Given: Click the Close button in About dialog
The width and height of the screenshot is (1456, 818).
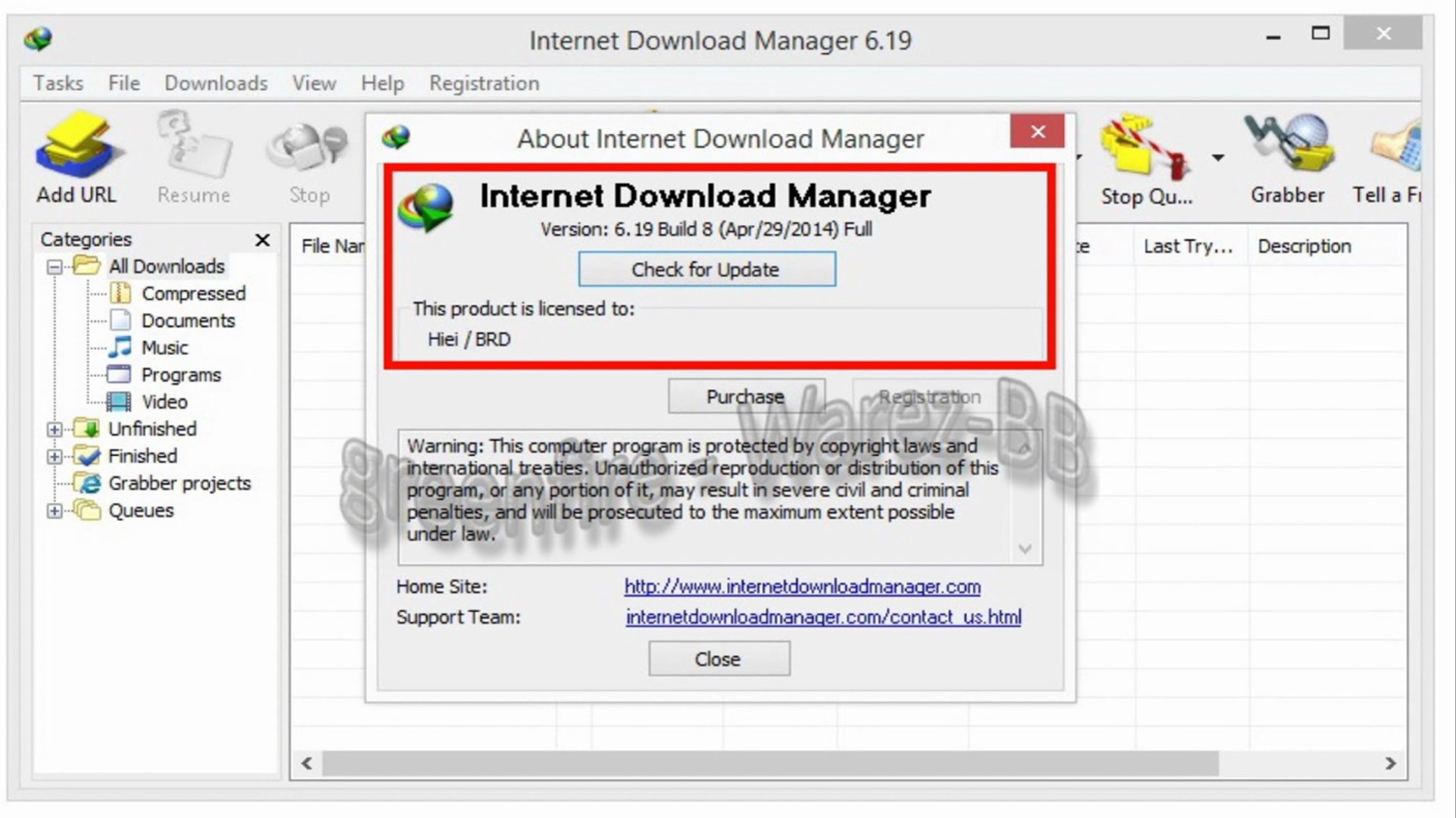Looking at the screenshot, I should (x=719, y=659).
